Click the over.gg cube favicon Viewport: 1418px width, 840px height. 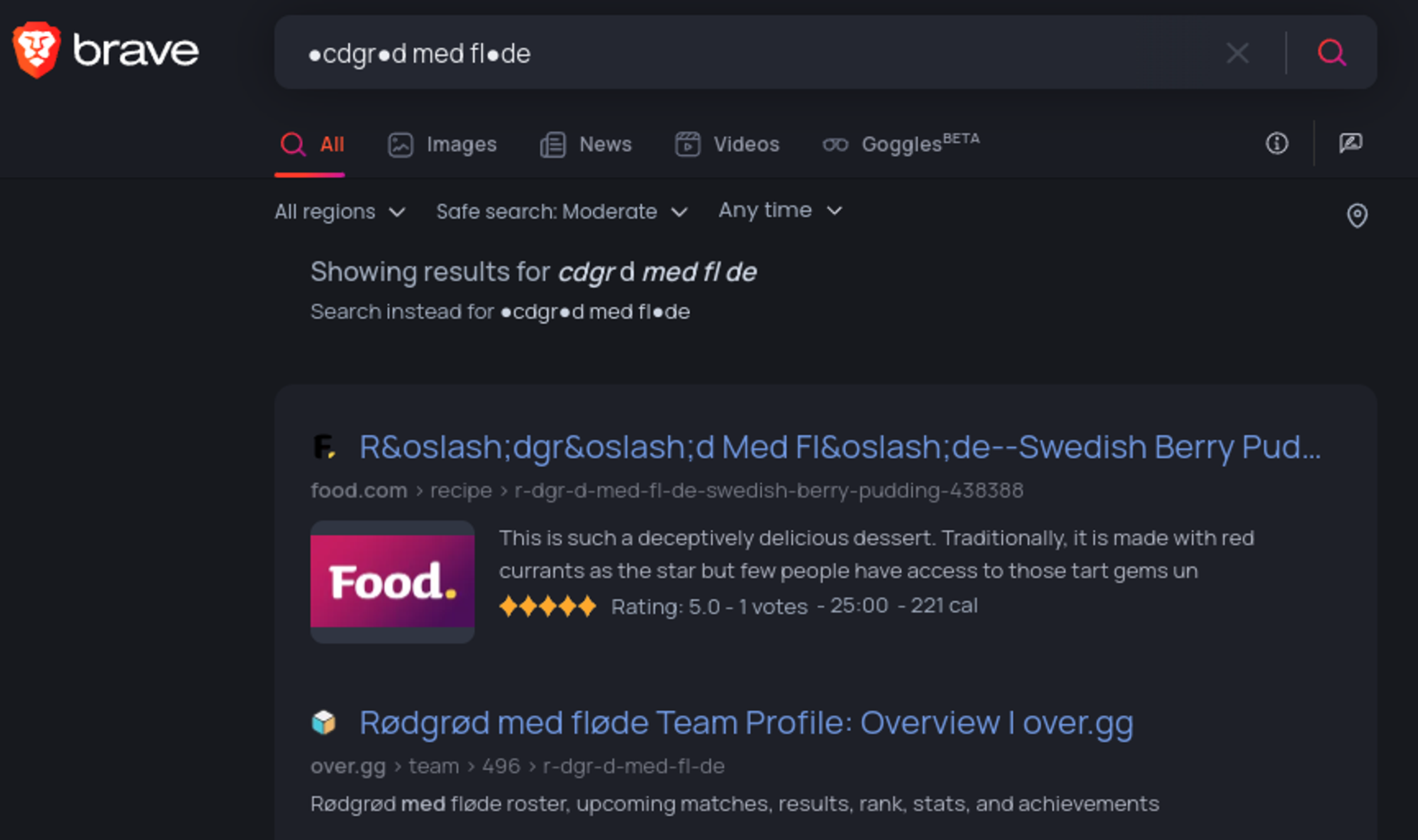(324, 722)
